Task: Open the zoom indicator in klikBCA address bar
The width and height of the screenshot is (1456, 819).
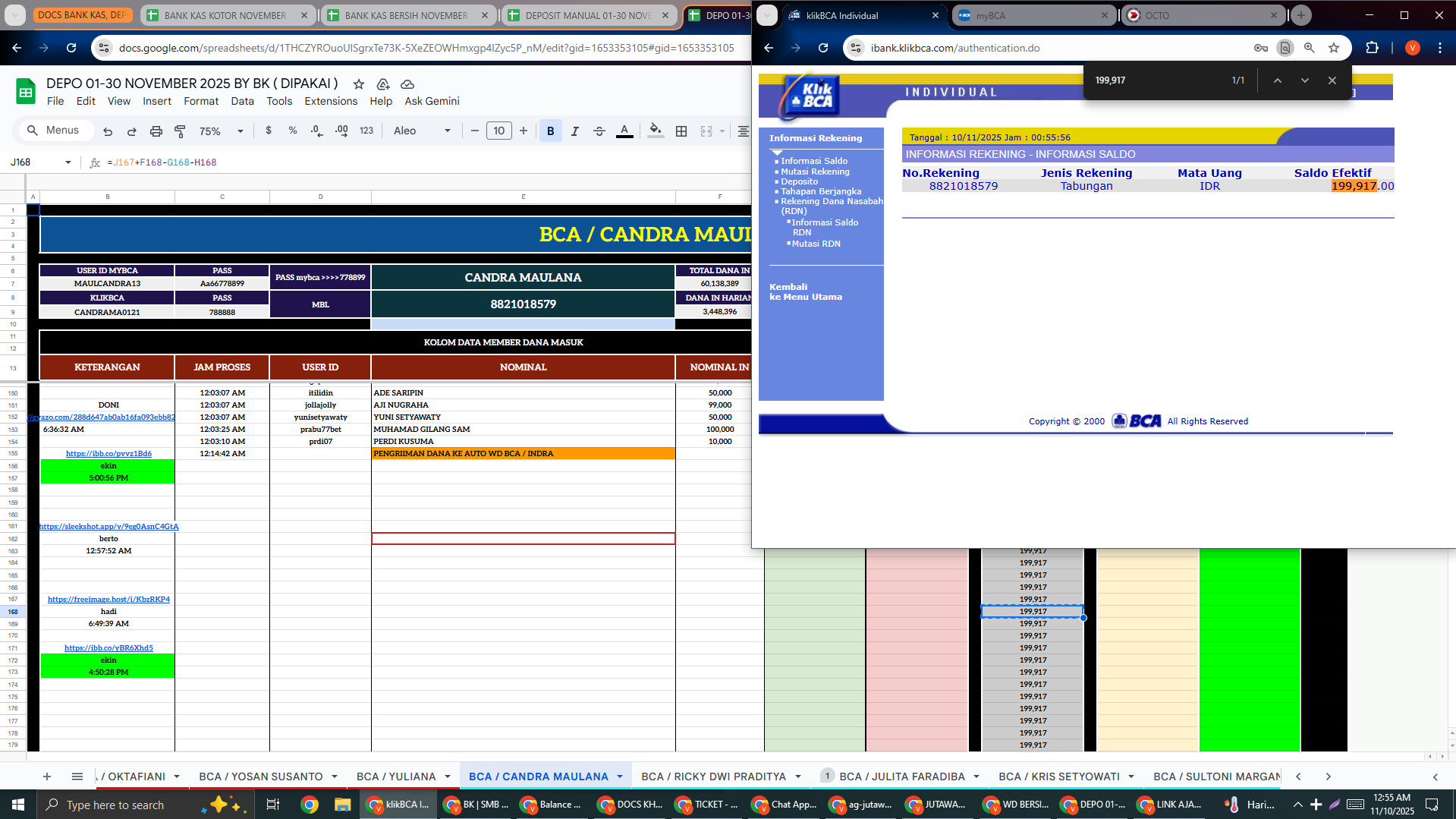Action: click(1310, 48)
